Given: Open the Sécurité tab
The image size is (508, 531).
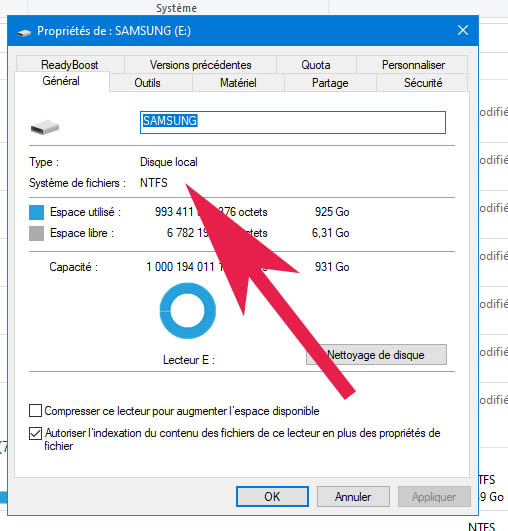Looking at the screenshot, I should tap(423, 83).
